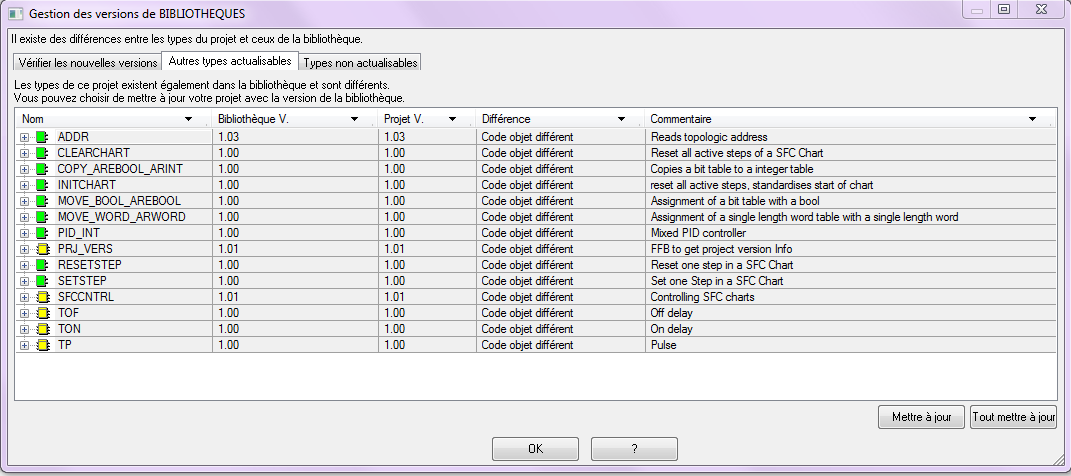Image resolution: width=1071 pixels, height=476 pixels.
Task: Expand the TOF tree node
Action: coord(25,313)
